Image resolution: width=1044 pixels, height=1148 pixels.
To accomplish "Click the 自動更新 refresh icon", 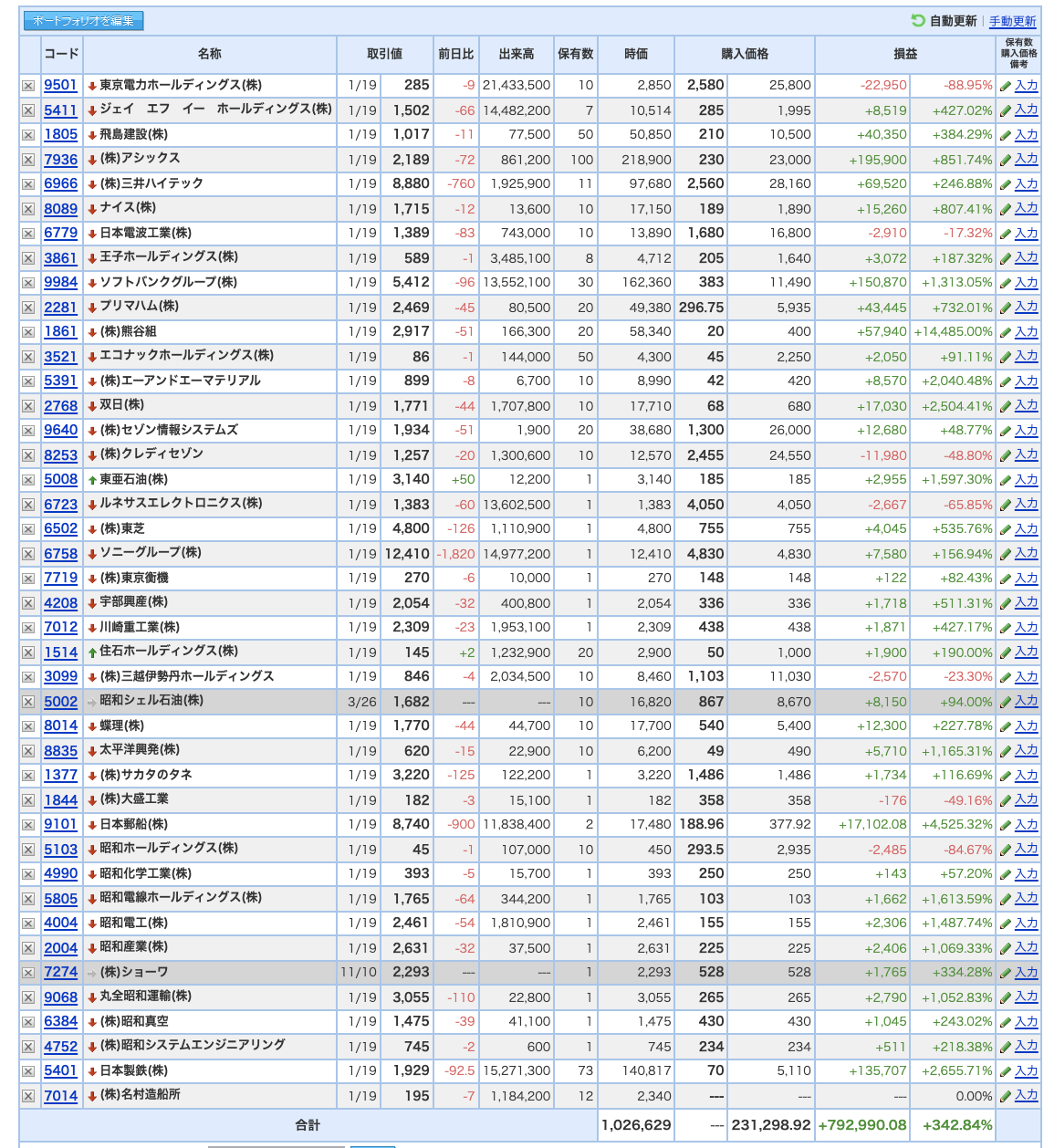I will 918,20.
